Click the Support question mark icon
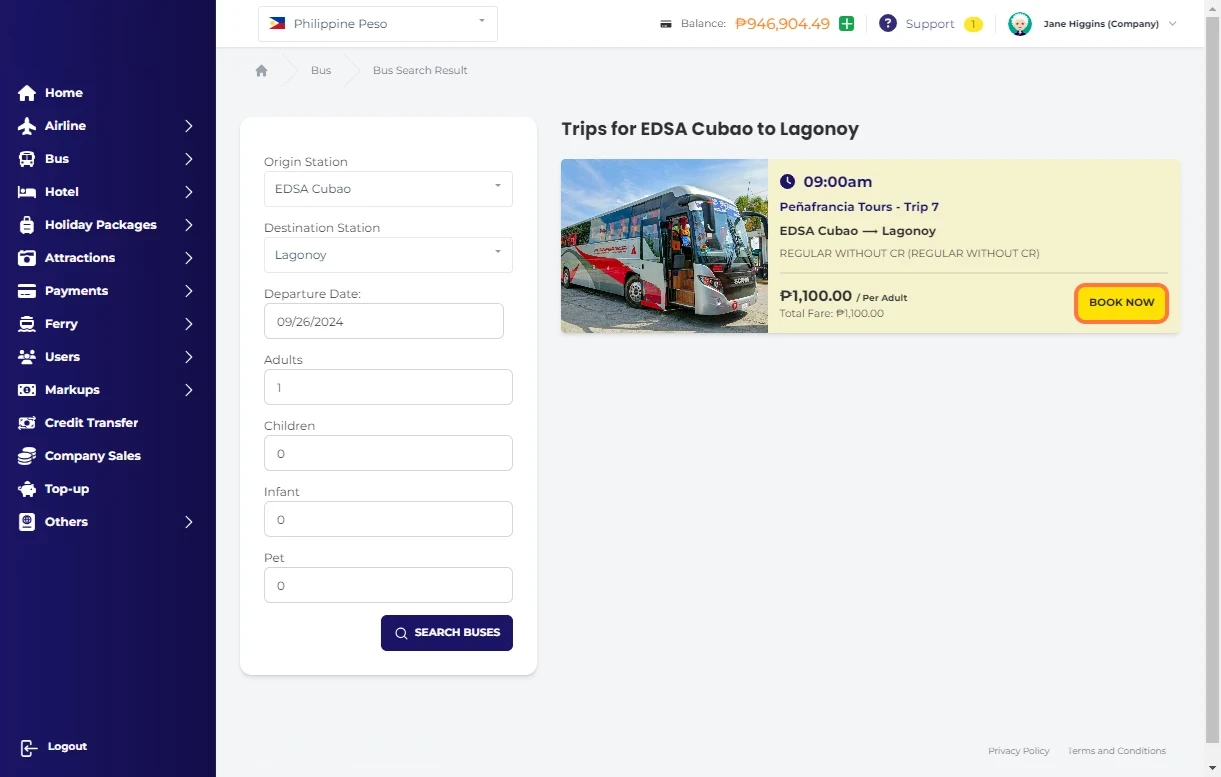Image resolution: width=1221 pixels, height=777 pixels. 887,24
